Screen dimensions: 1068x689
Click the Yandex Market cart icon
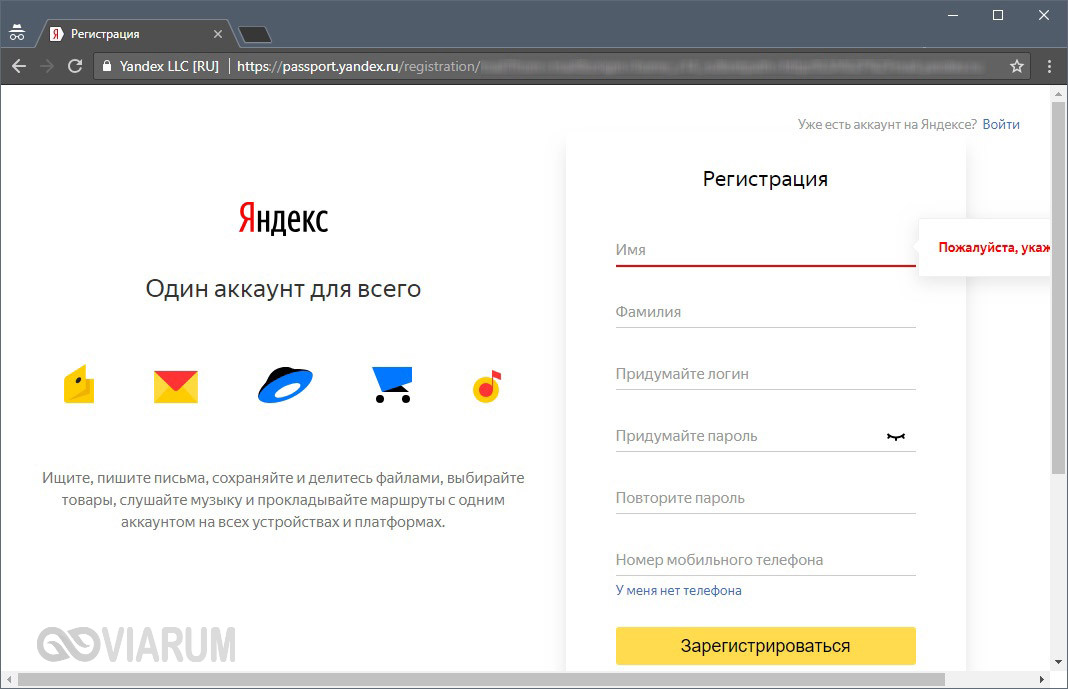pyautogui.click(x=392, y=385)
